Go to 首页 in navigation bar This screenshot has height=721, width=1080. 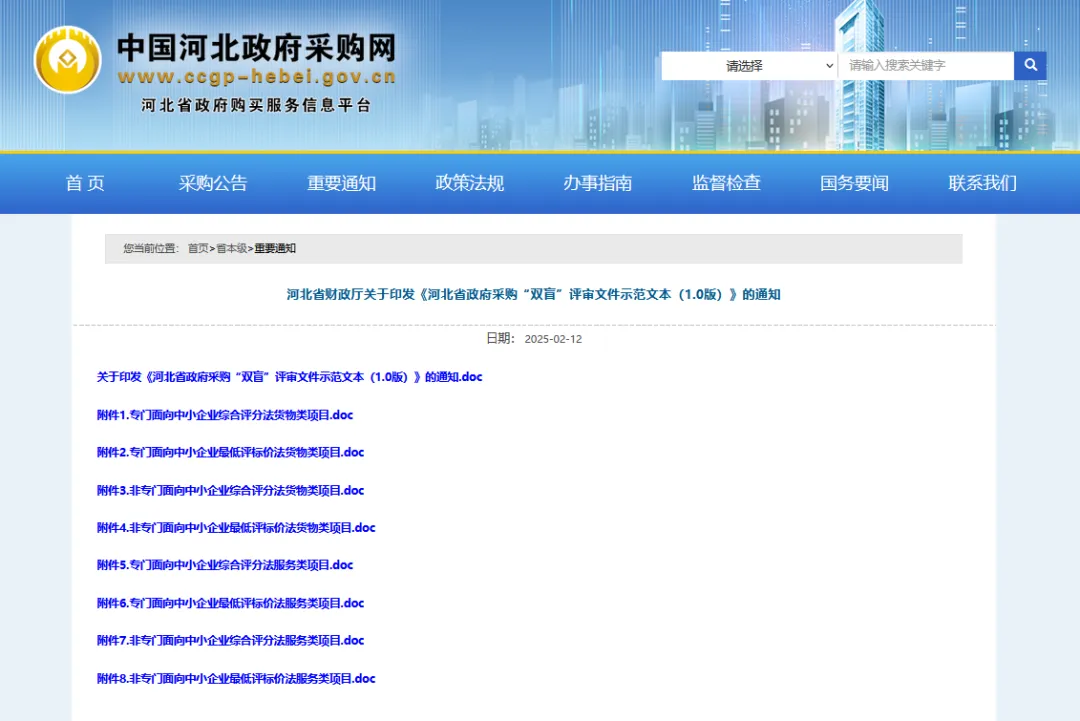click(85, 183)
